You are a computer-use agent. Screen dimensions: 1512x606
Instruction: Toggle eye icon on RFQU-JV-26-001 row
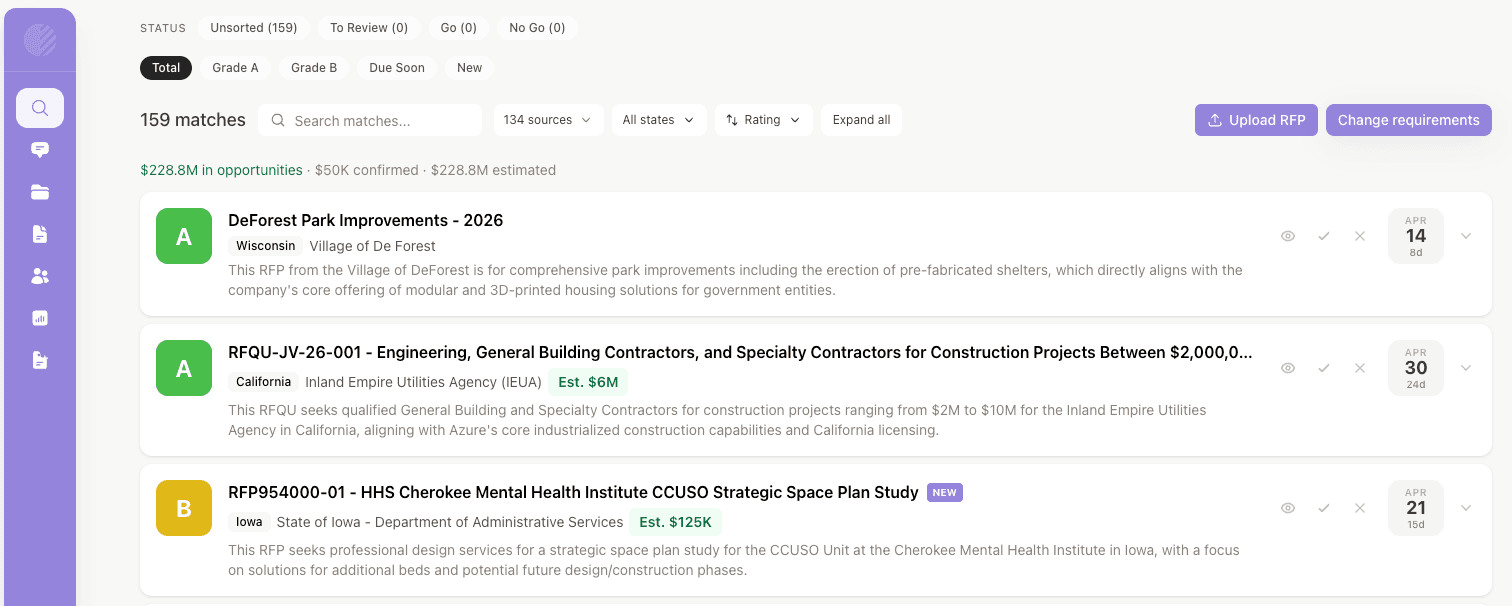click(1288, 368)
